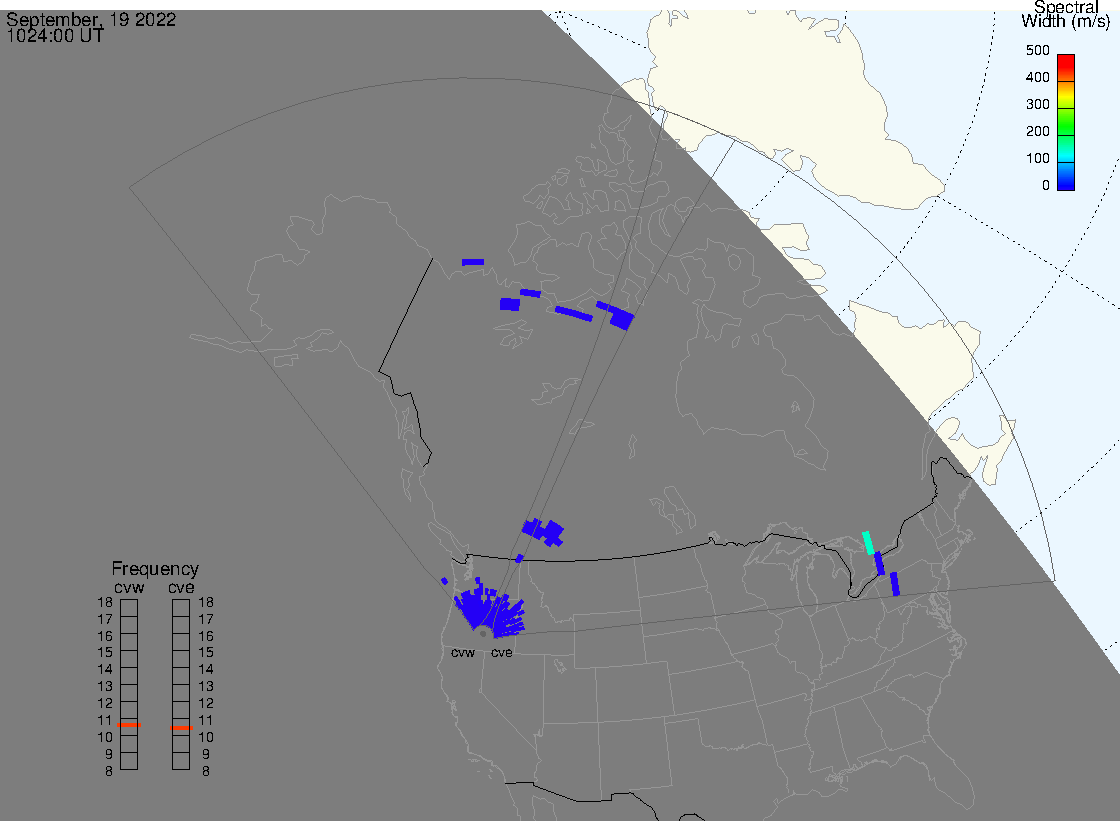Click the cyan spectral width echo near the Great Lakes

point(869,543)
